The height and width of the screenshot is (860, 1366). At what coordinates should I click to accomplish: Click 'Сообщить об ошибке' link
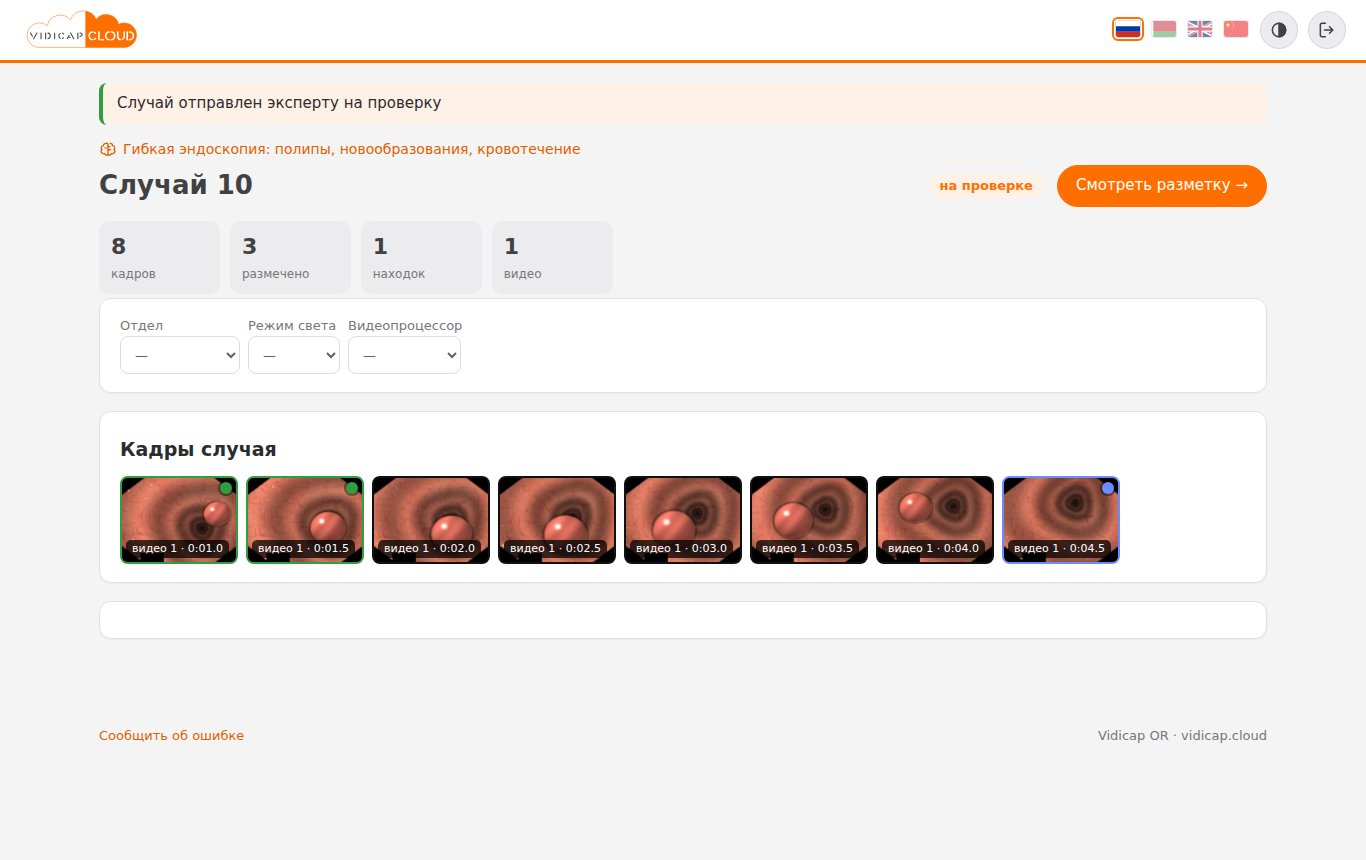[171, 736]
